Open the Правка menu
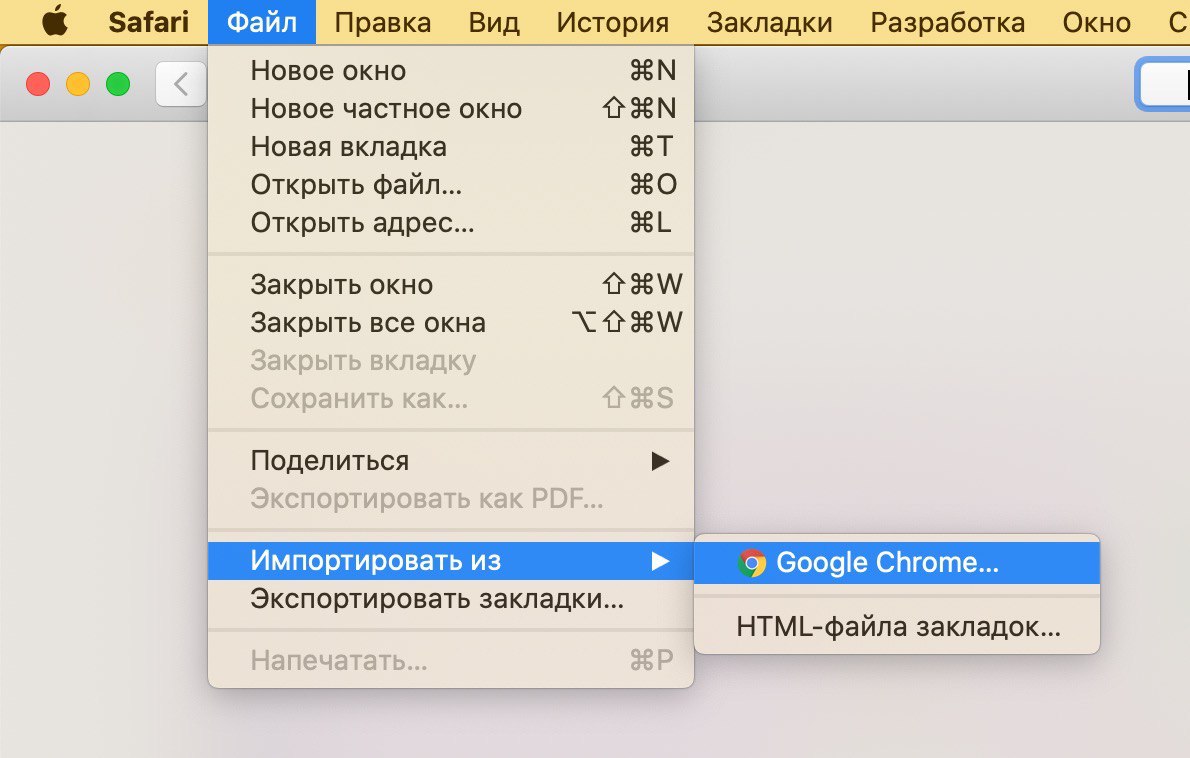 click(x=382, y=22)
